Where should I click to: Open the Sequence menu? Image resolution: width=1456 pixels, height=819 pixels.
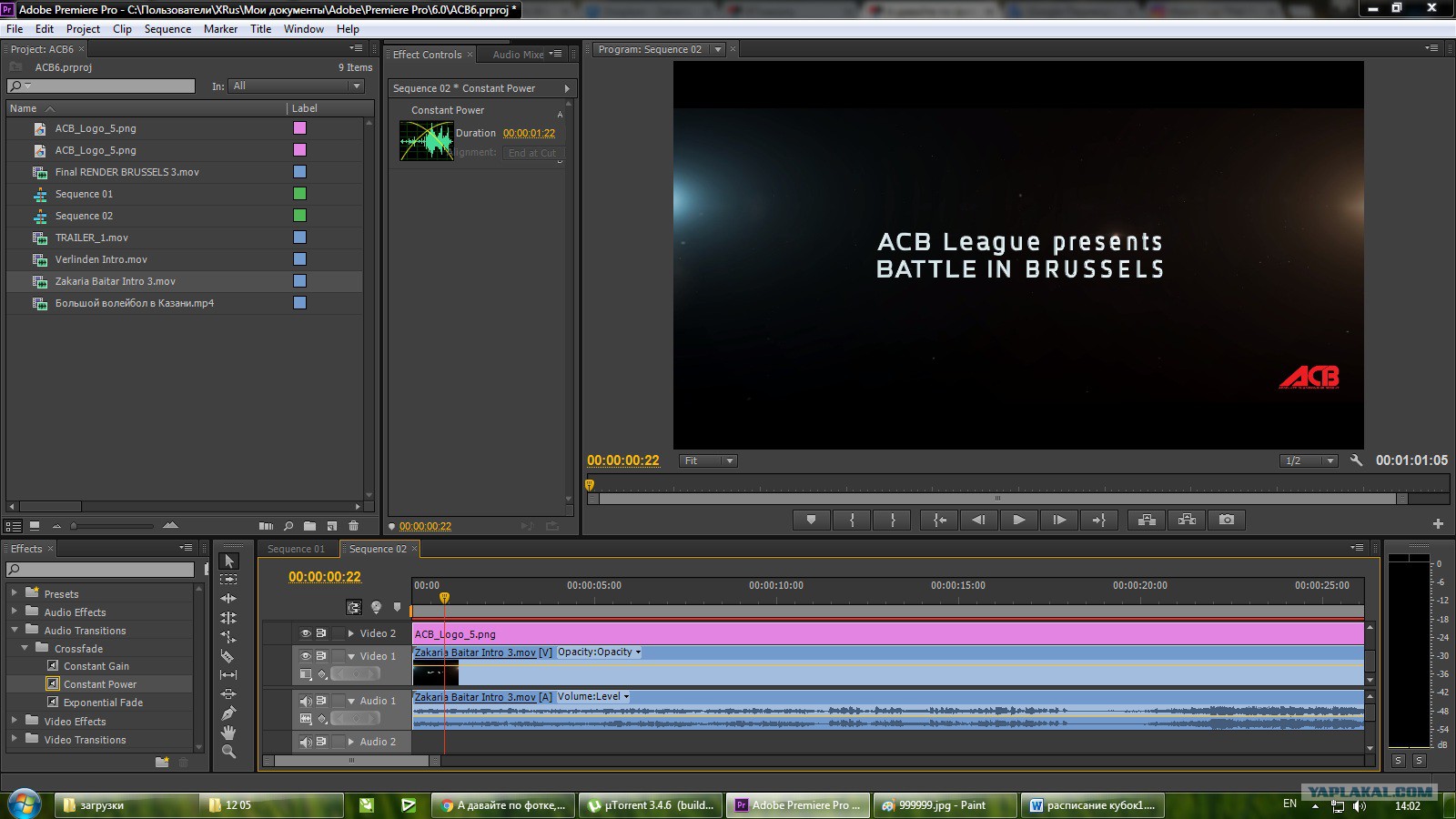click(167, 29)
